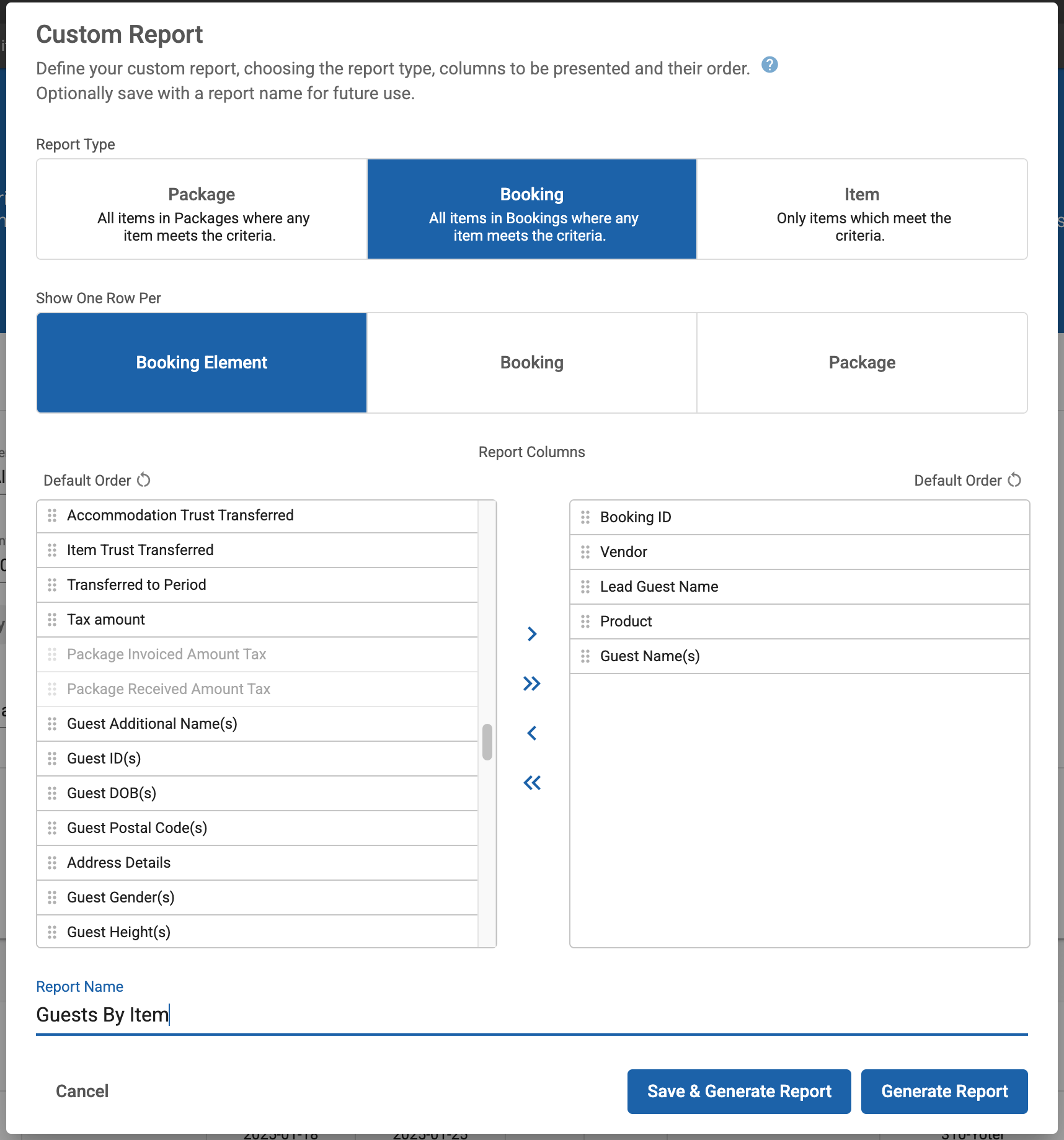Click the available columns list scrollbar thumb
The height and width of the screenshot is (1140, 1064).
point(487,742)
